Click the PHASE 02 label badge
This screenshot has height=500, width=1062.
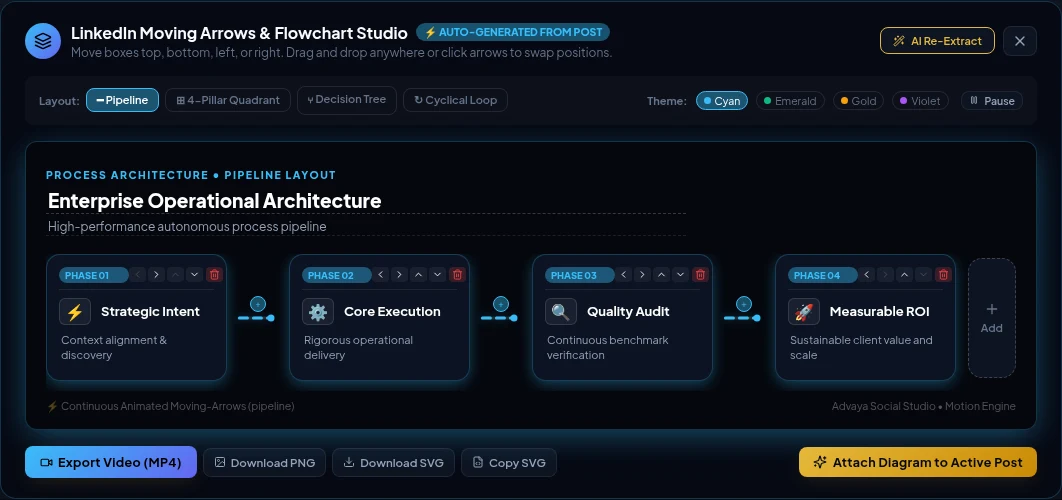337,275
